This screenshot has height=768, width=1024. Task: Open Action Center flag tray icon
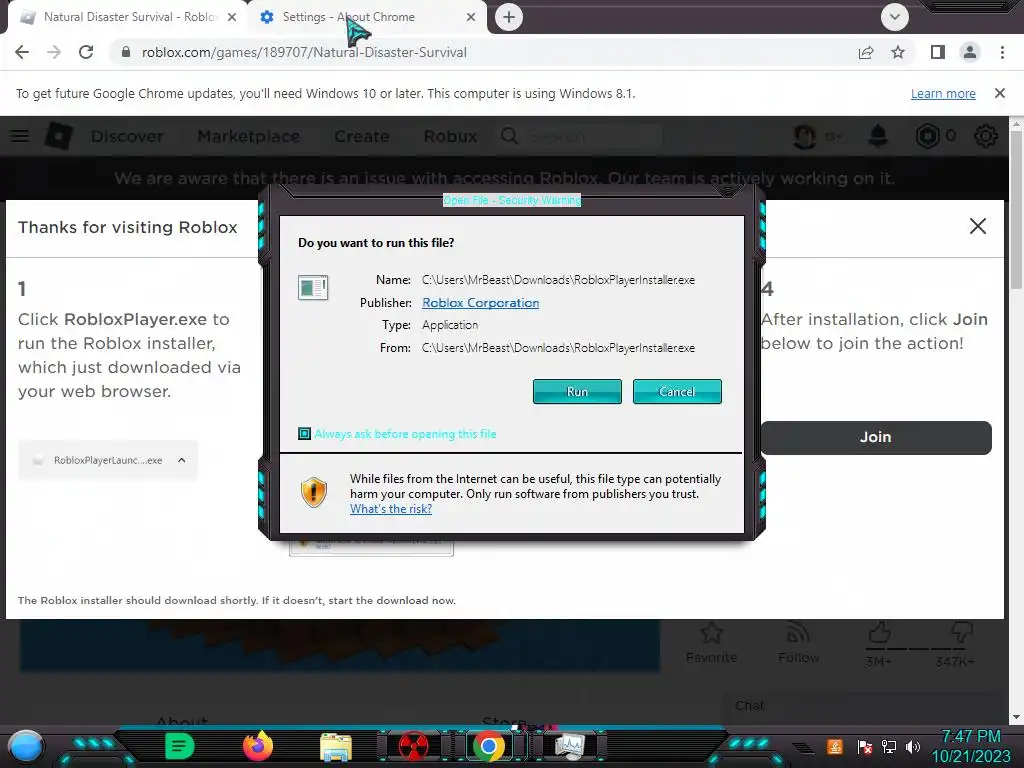click(x=865, y=746)
